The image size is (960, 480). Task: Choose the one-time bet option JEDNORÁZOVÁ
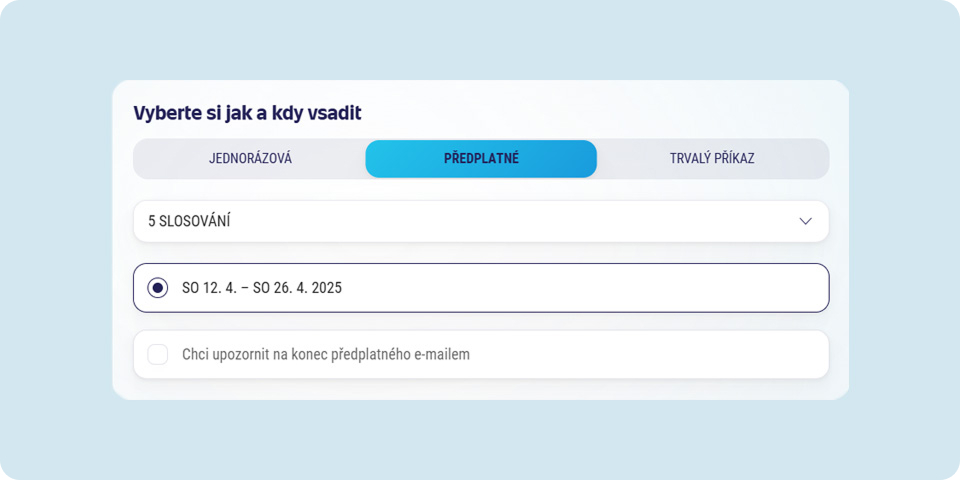[250, 158]
